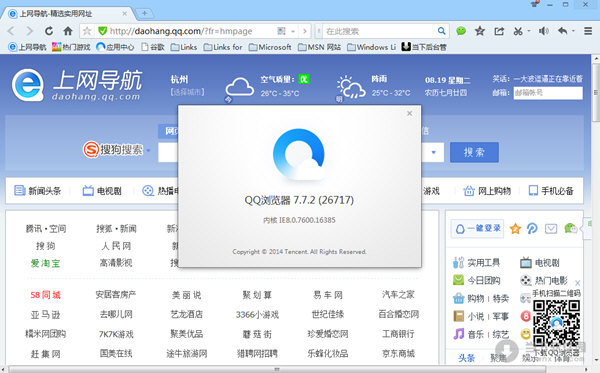Viewport: 600px width, 373px height.
Task: Reload the page with the refresh icon
Action: point(49,31)
